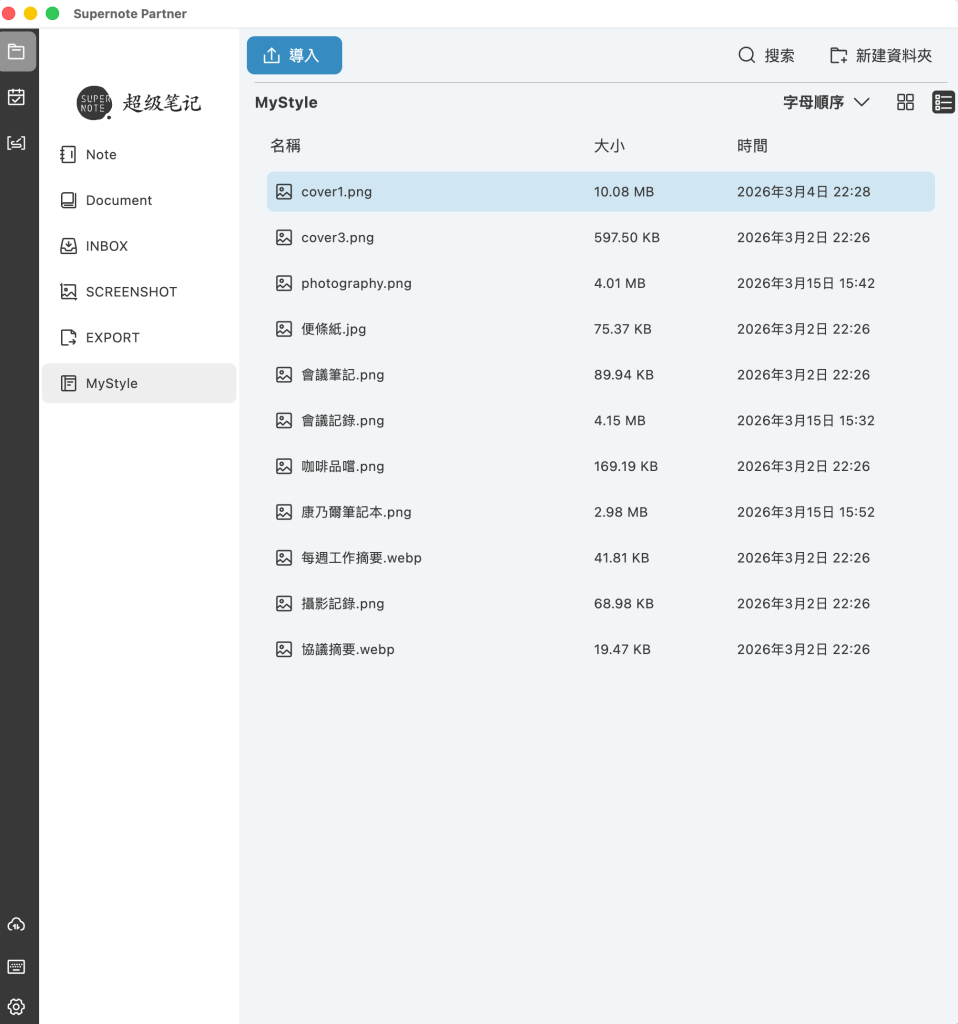This screenshot has height=1024, width=958.
Task: Click the MyStyle template icon
Action: [68, 383]
